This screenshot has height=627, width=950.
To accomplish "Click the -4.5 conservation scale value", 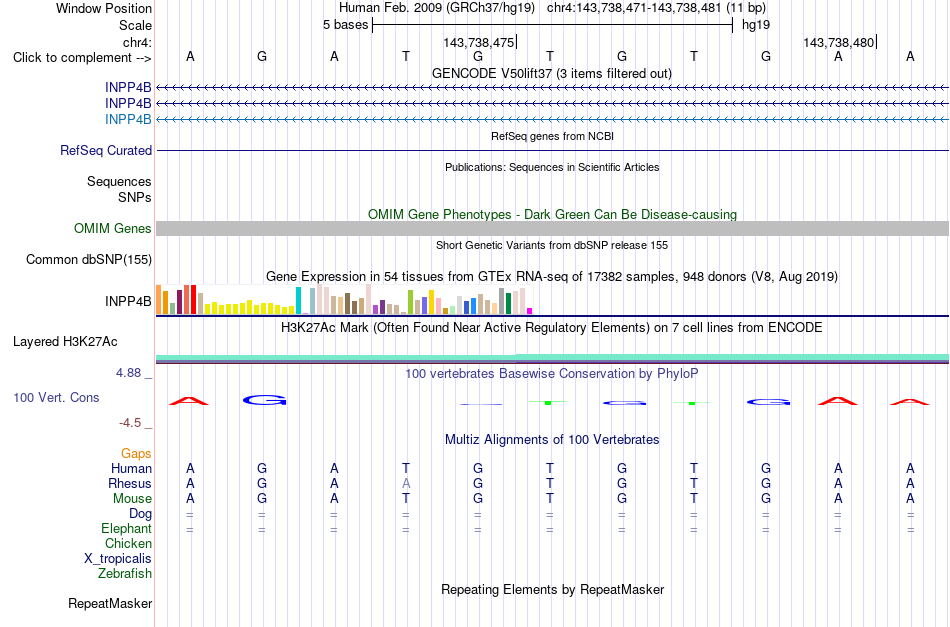I will pyautogui.click(x=130, y=423).
